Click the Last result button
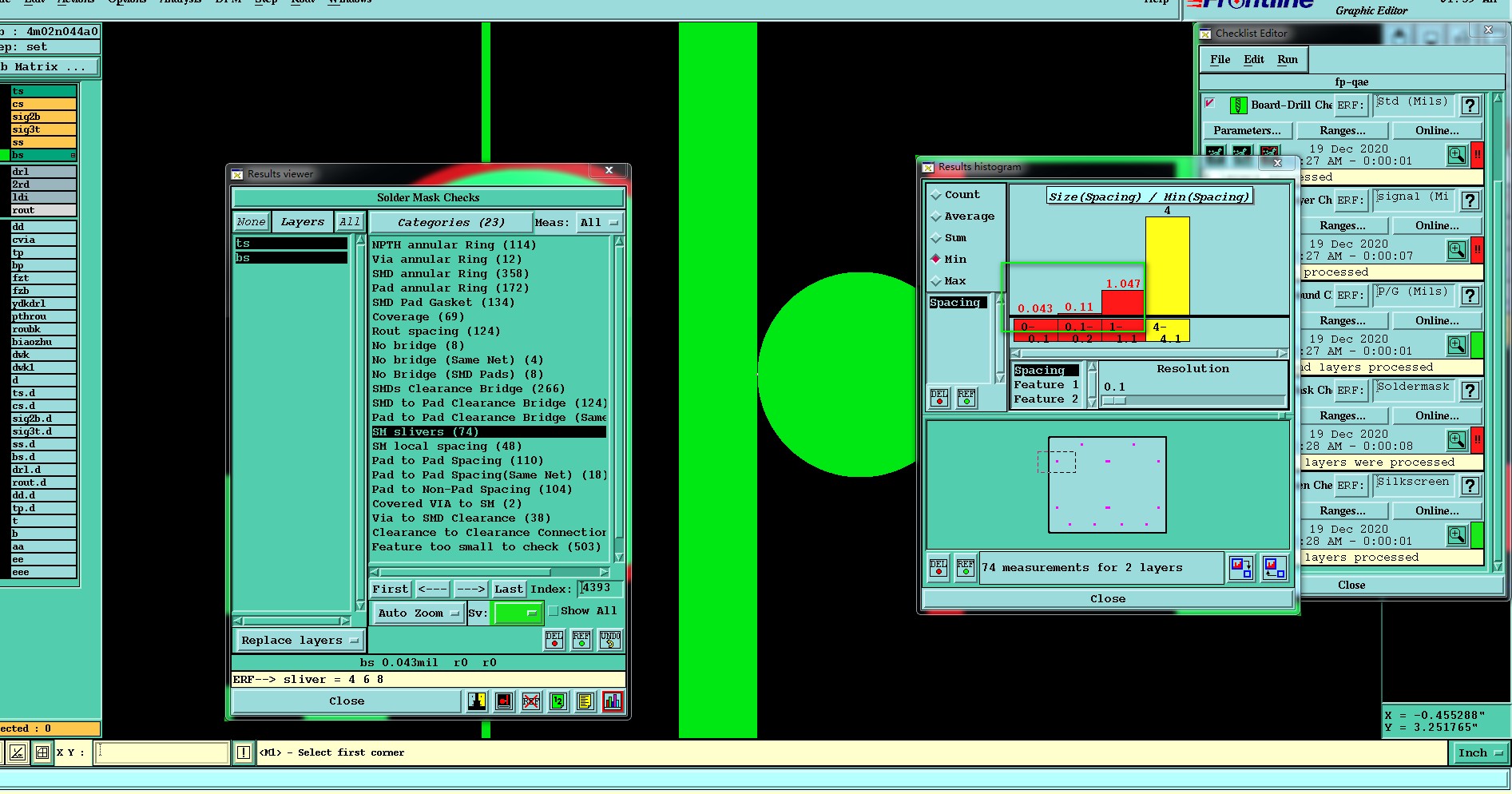Viewport: 1512px width, 794px height. pyautogui.click(x=508, y=590)
